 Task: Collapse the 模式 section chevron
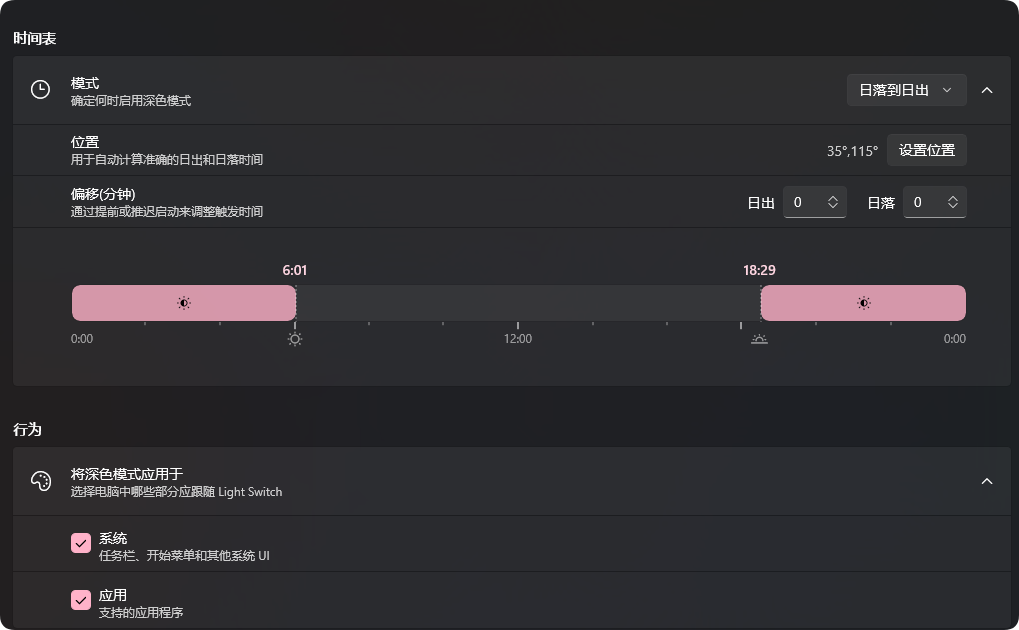tap(987, 90)
